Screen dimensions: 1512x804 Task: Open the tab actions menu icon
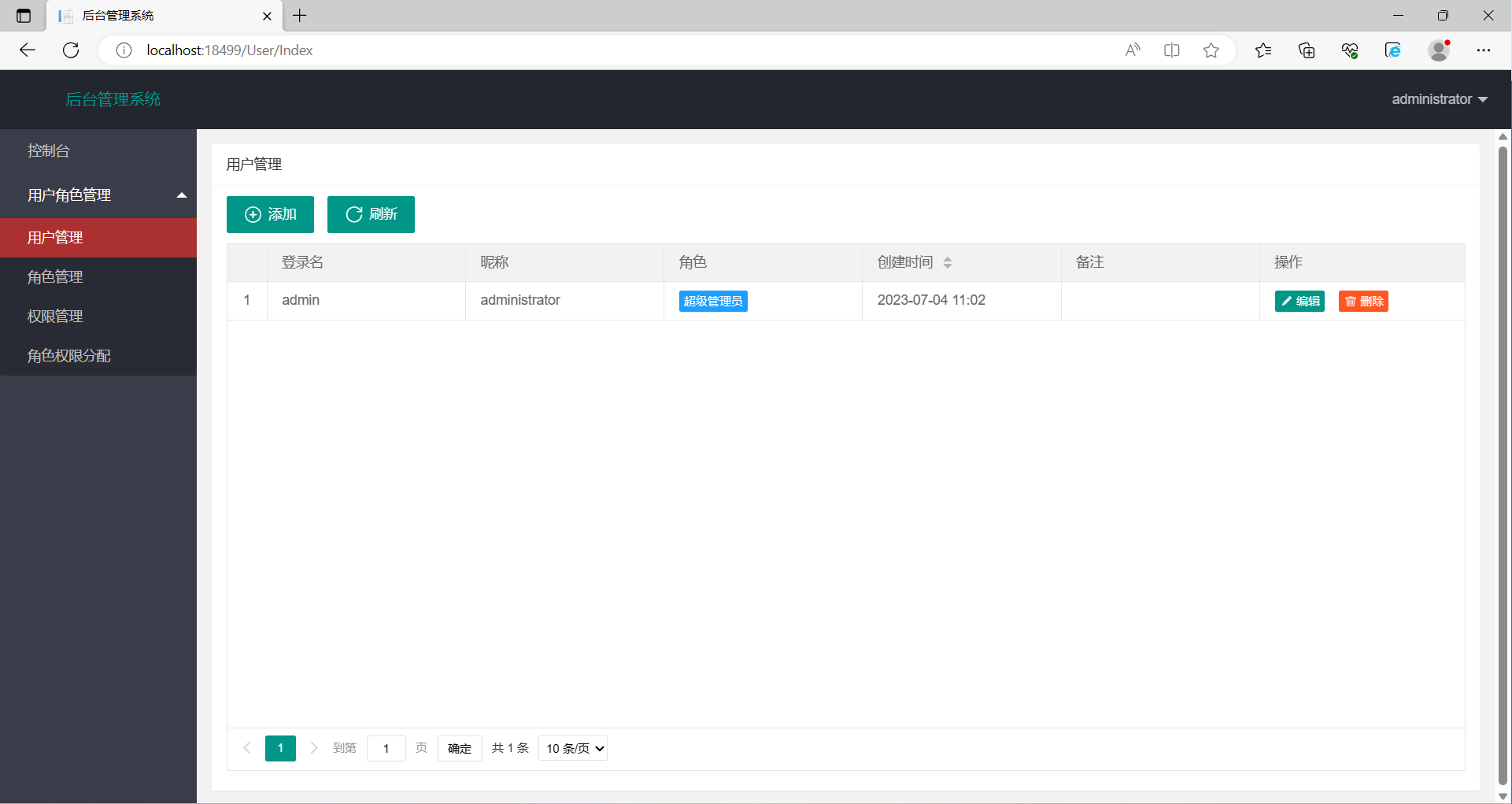point(24,16)
